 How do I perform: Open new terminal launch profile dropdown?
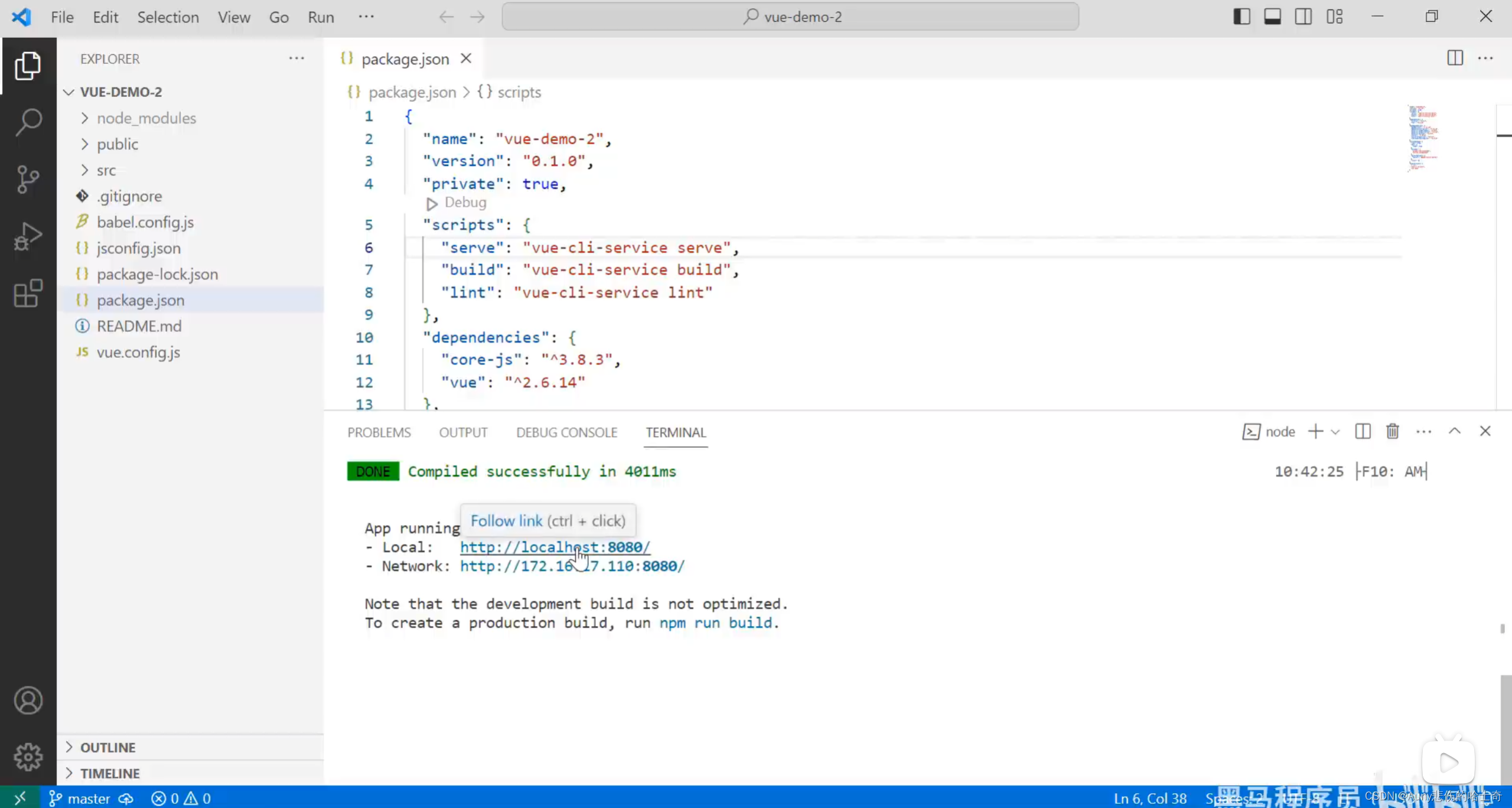pyautogui.click(x=1335, y=432)
